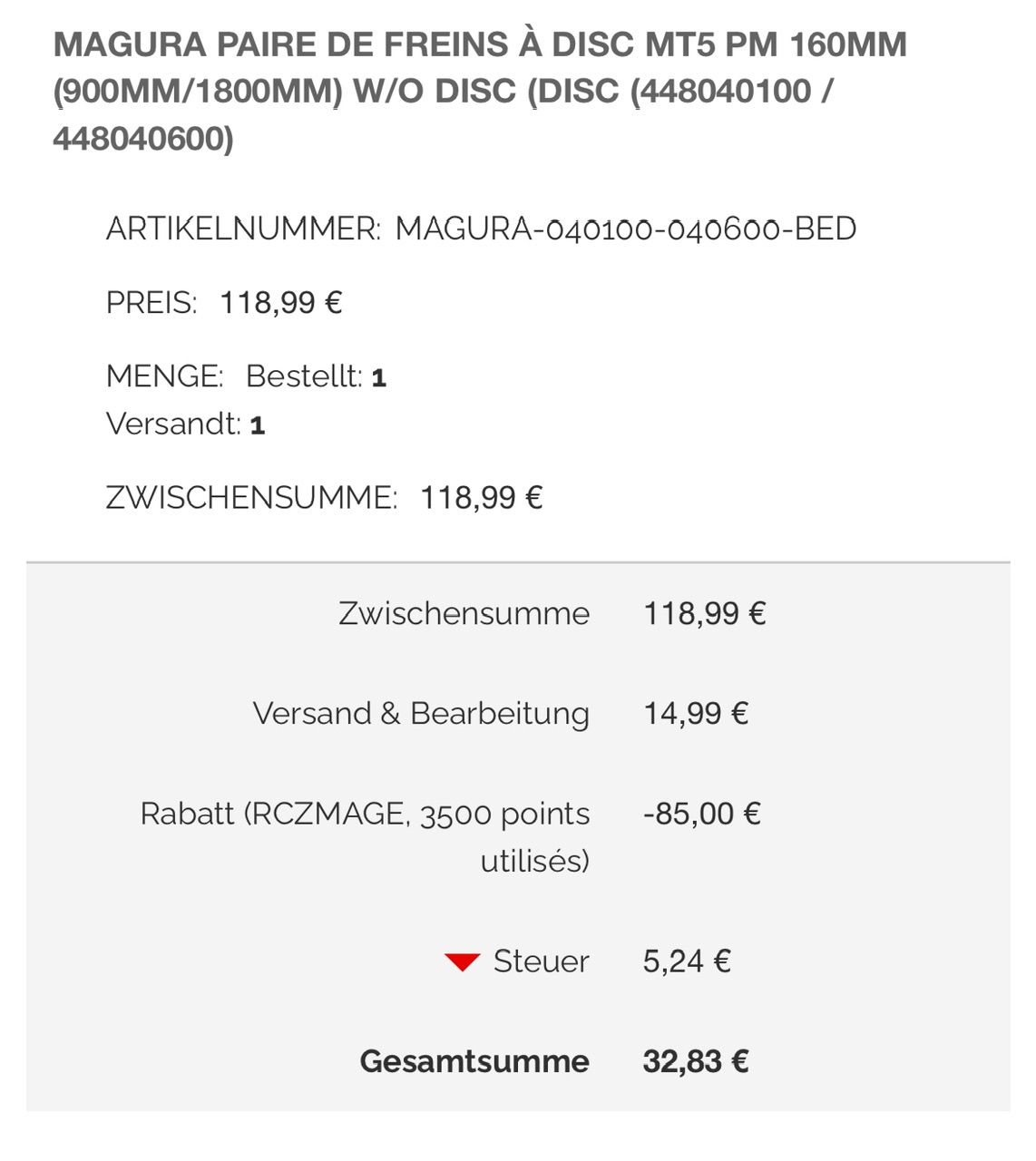This screenshot has height=1161, width=1036.
Task: Click the PREIS value 118,99 €
Action: 280,303
